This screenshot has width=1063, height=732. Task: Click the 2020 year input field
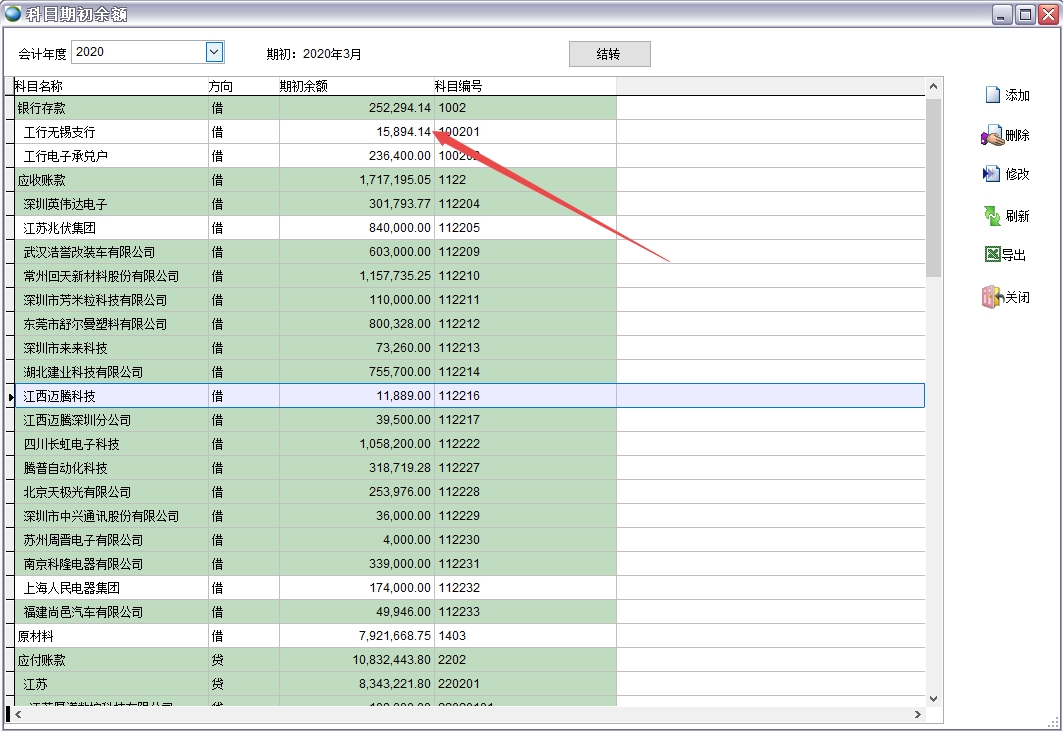(137, 52)
